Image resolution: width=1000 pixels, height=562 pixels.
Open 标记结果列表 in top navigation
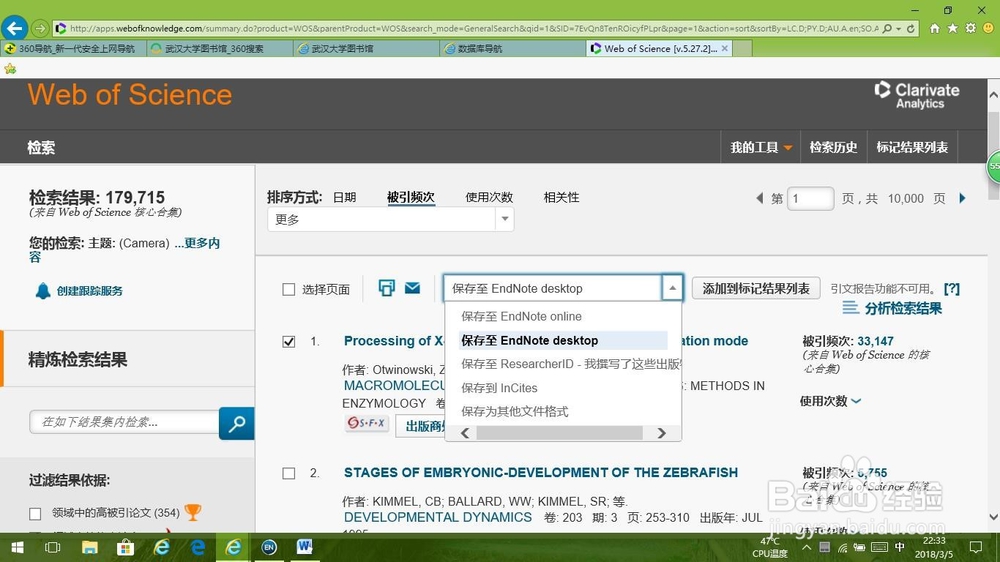(912, 147)
